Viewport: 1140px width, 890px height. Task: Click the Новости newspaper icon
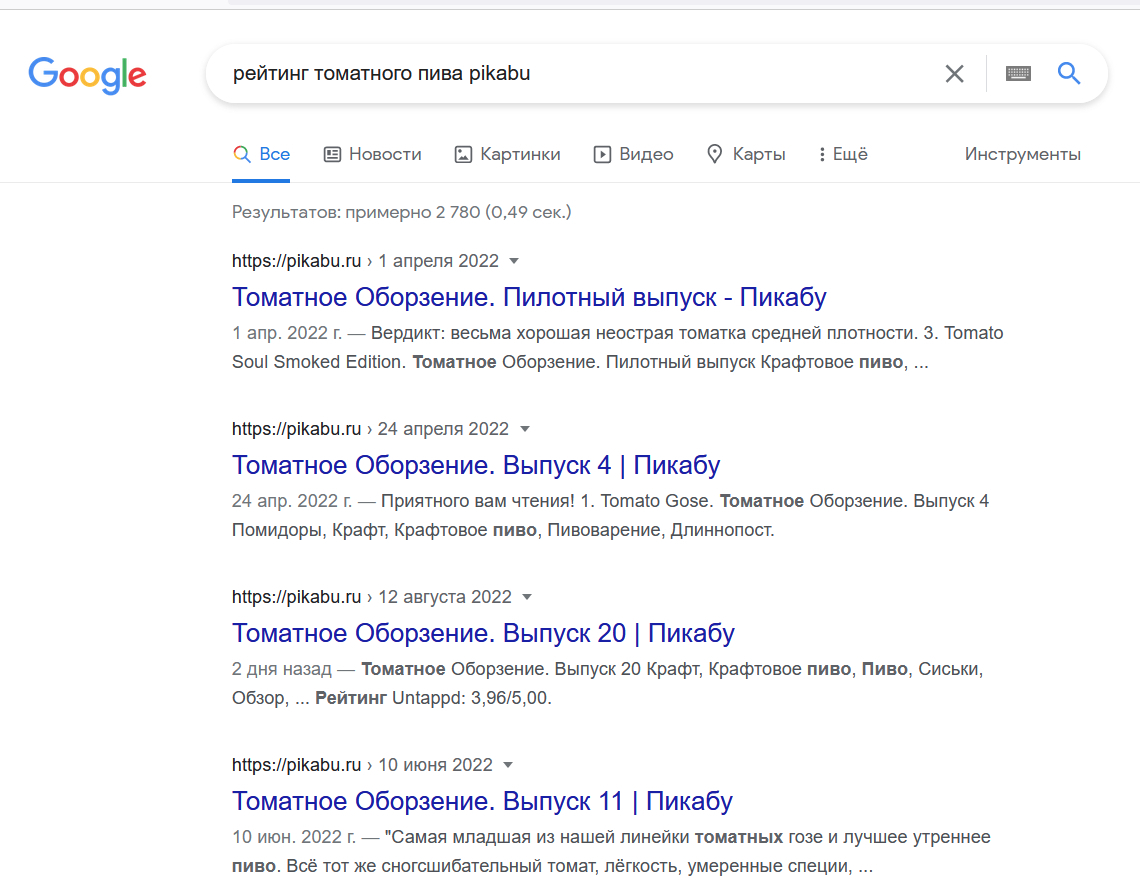point(333,154)
